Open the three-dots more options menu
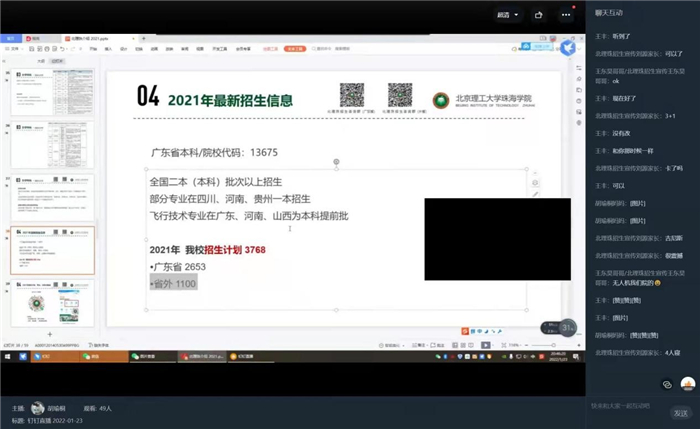The image size is (700, 429). coord(567,15)
